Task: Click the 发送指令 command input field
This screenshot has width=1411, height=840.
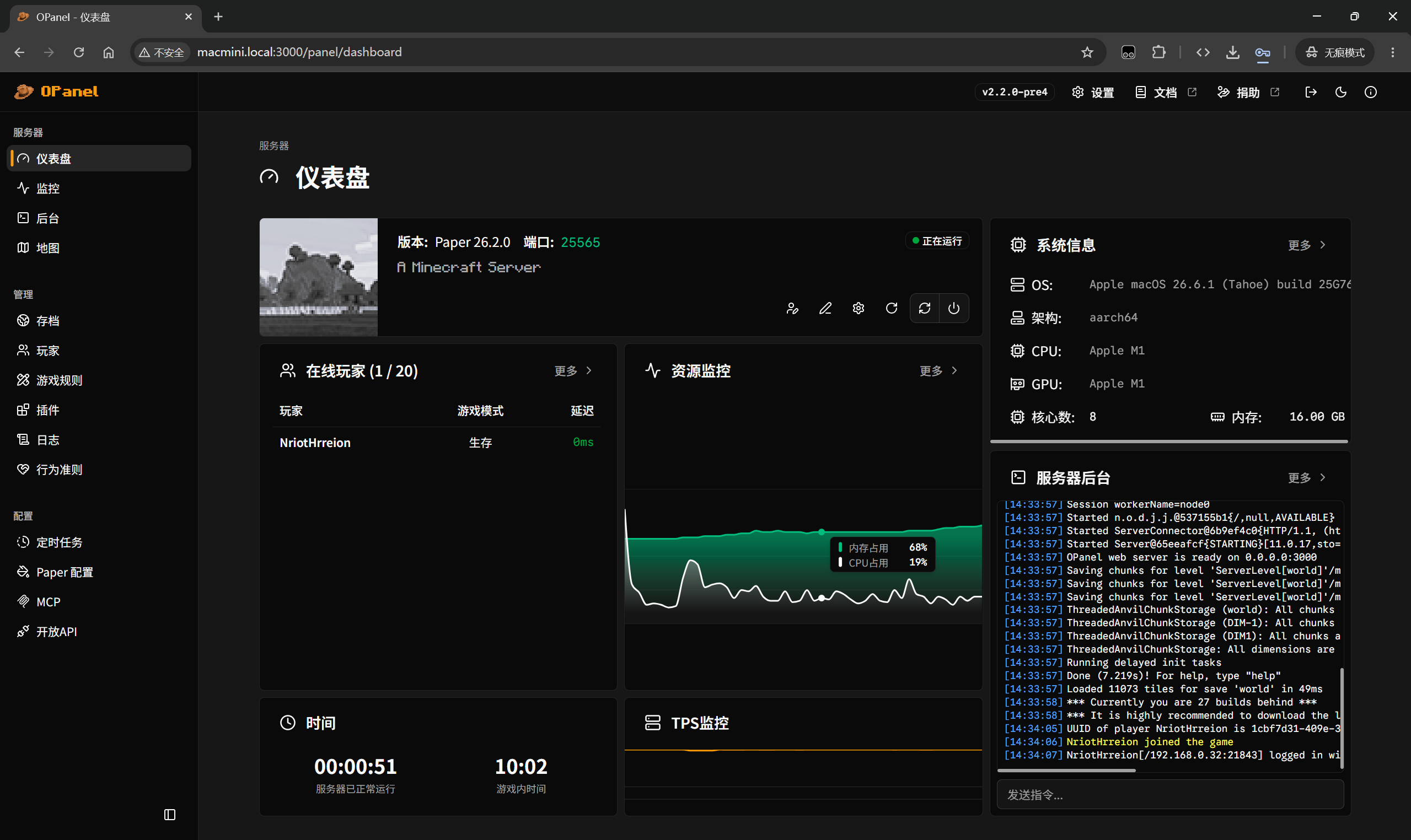Action: click(1171, 795)
